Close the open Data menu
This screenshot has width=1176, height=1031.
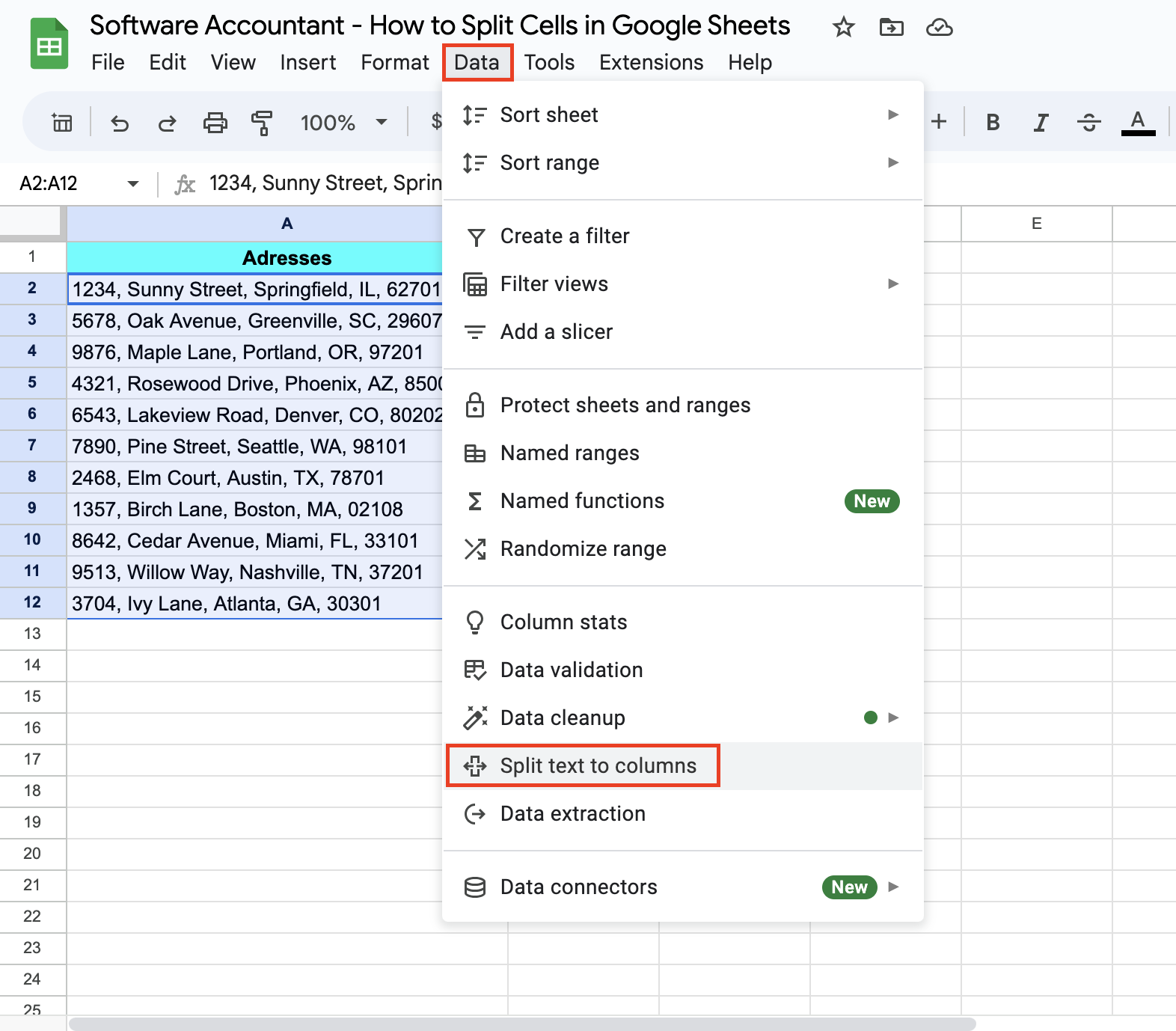point(477,62)
